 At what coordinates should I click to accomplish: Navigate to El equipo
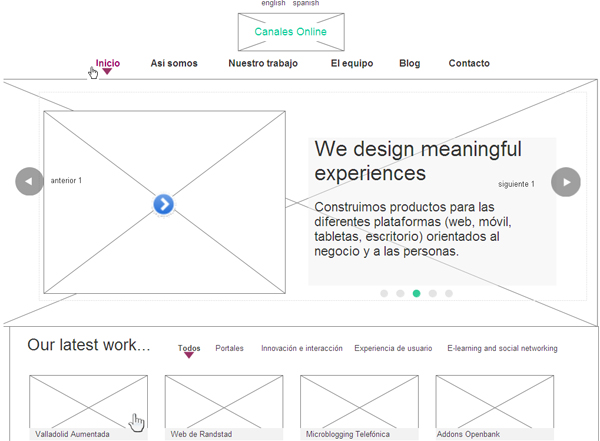(x=352, y=63)
